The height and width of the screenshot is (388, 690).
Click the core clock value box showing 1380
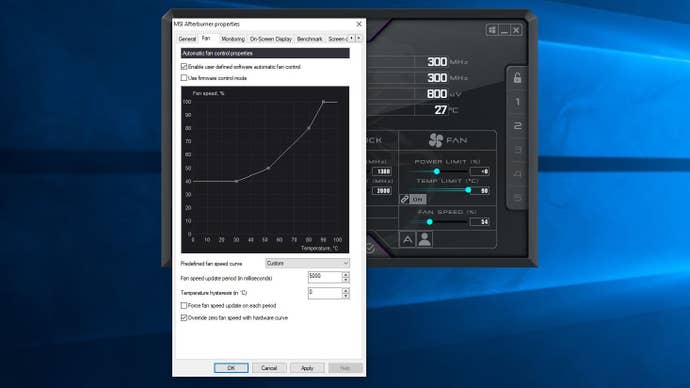tap(382, 172)
